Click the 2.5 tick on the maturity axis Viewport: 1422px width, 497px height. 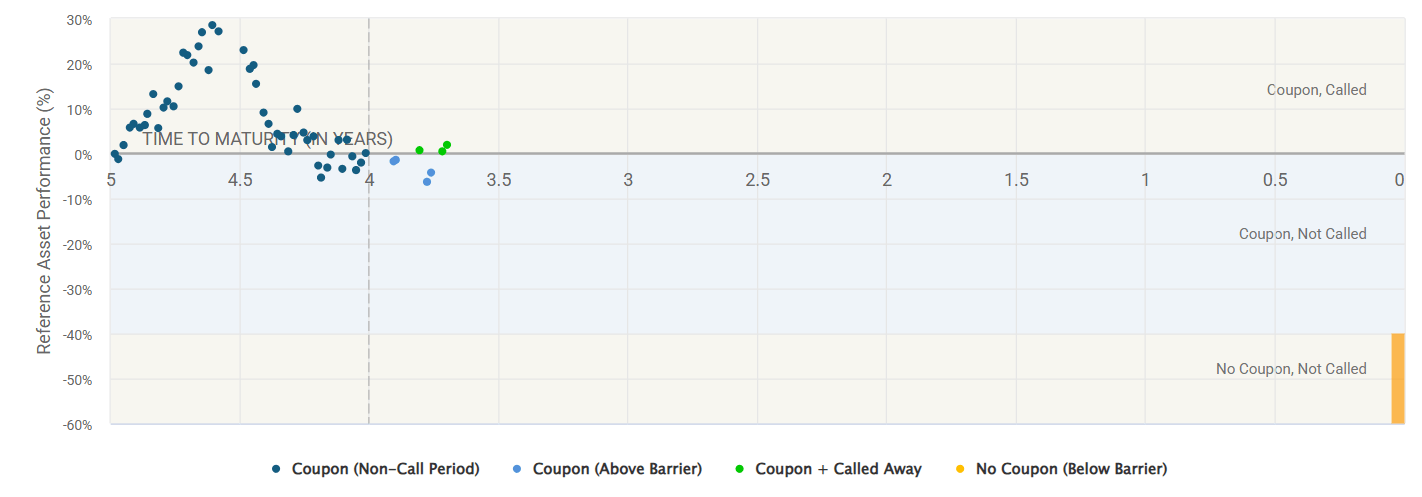[757, 180]
